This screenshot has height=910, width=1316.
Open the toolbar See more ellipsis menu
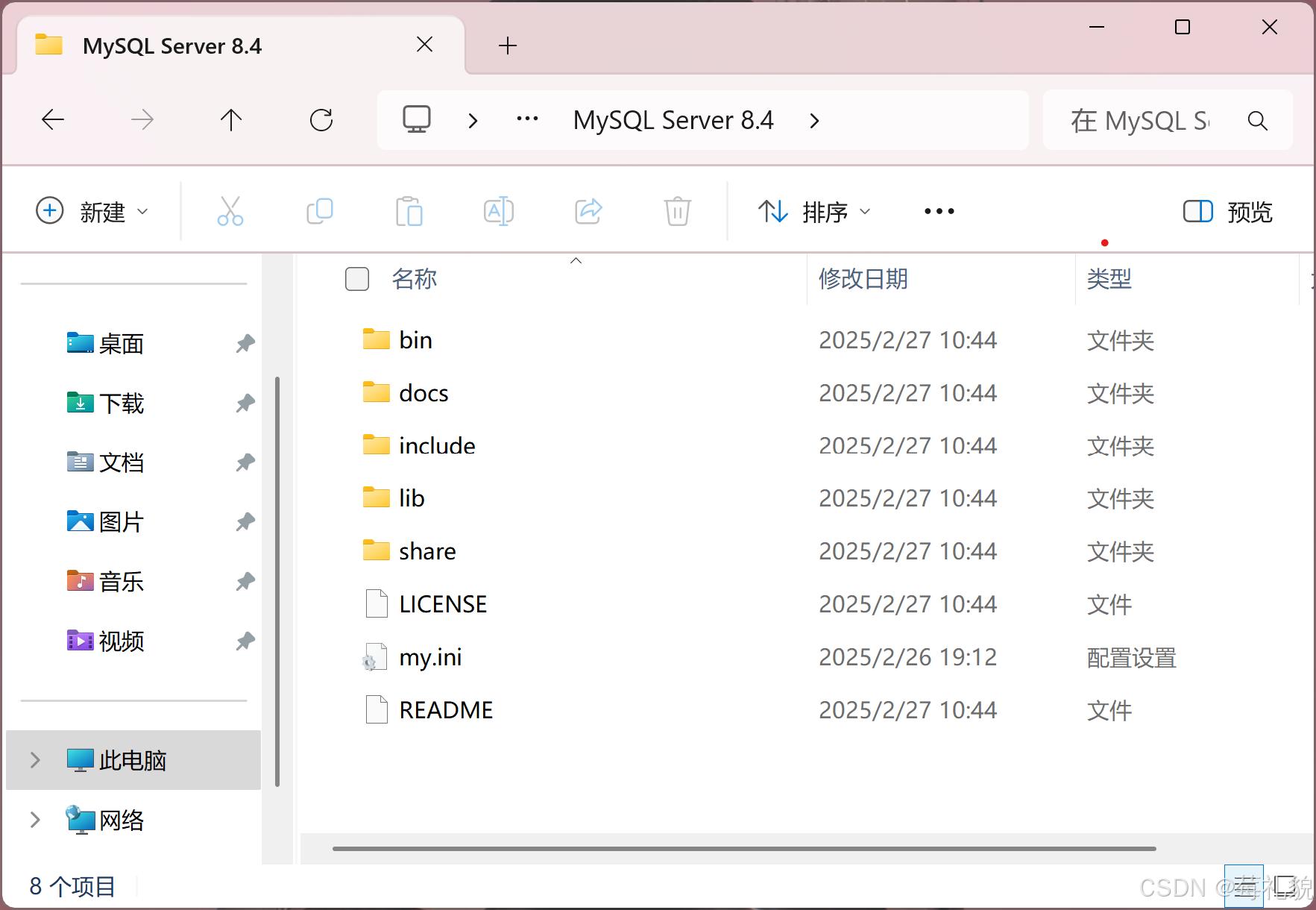coord(939,212)
